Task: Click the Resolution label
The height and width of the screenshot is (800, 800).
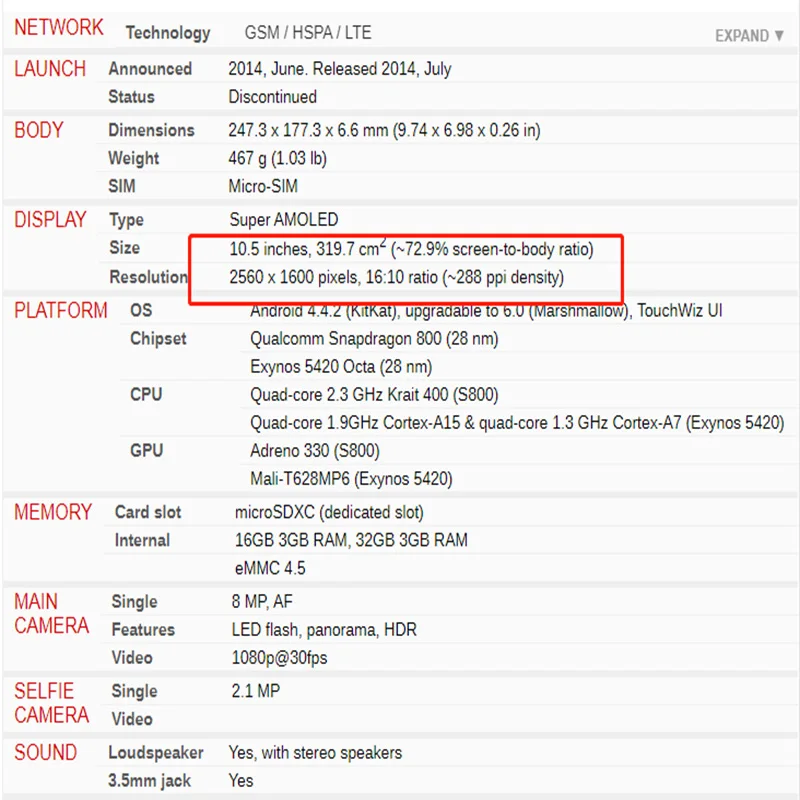Action: (x=148, y=277)
